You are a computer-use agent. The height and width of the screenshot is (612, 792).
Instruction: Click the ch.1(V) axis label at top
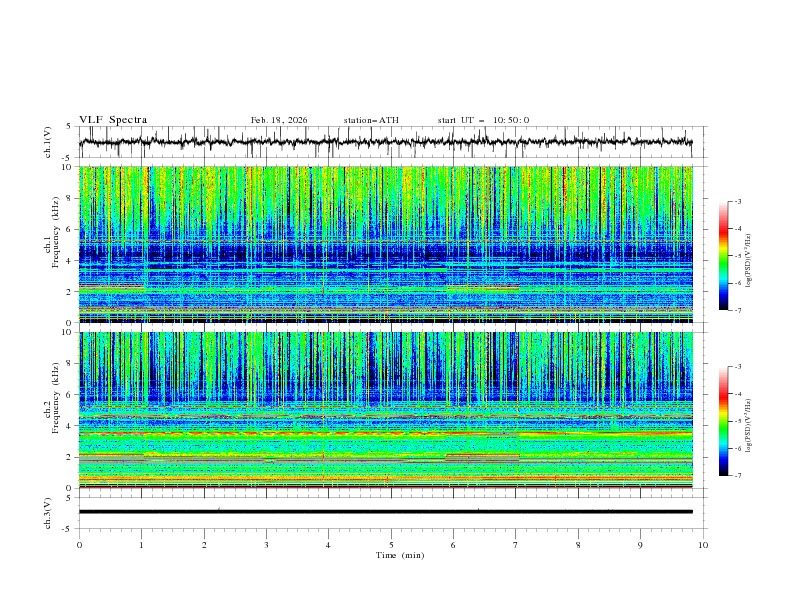tap(48, 142)
